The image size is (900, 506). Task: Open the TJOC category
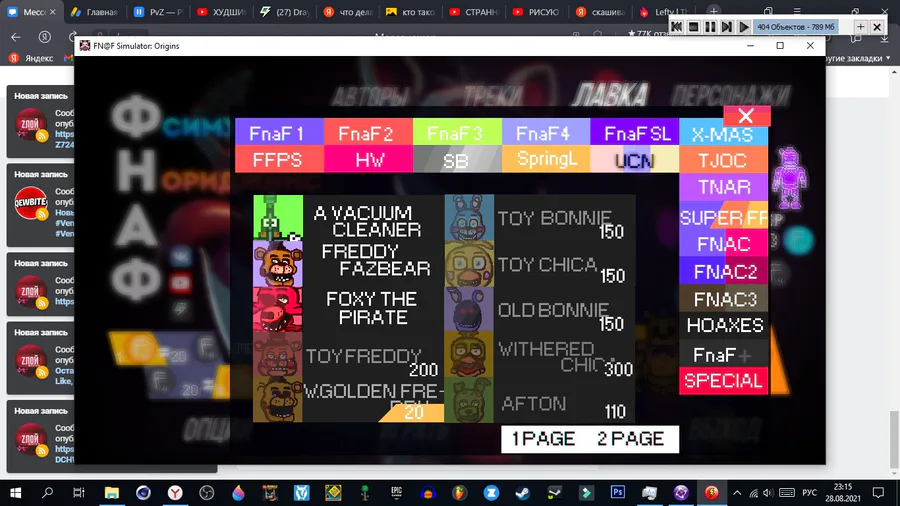coord(723,159)
